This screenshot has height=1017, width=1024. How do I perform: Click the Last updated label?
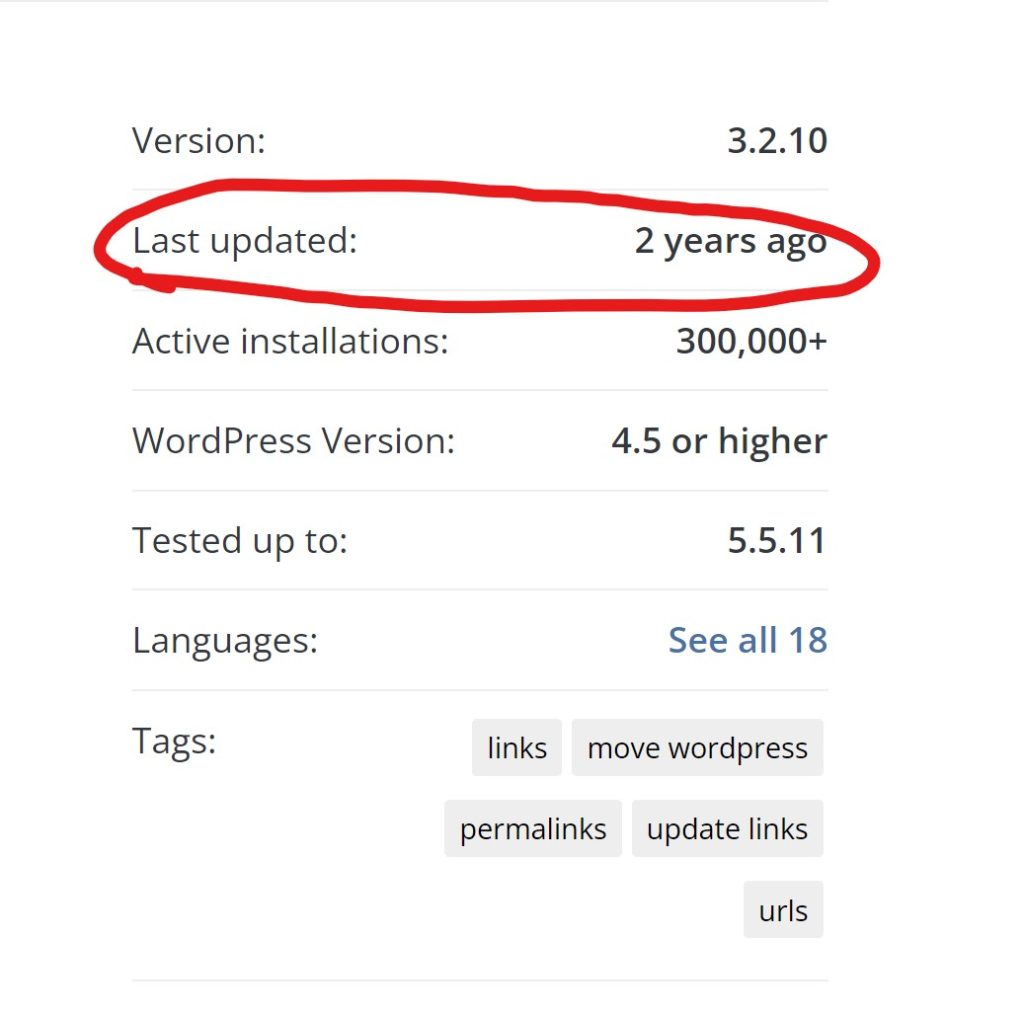pos(245,241)
